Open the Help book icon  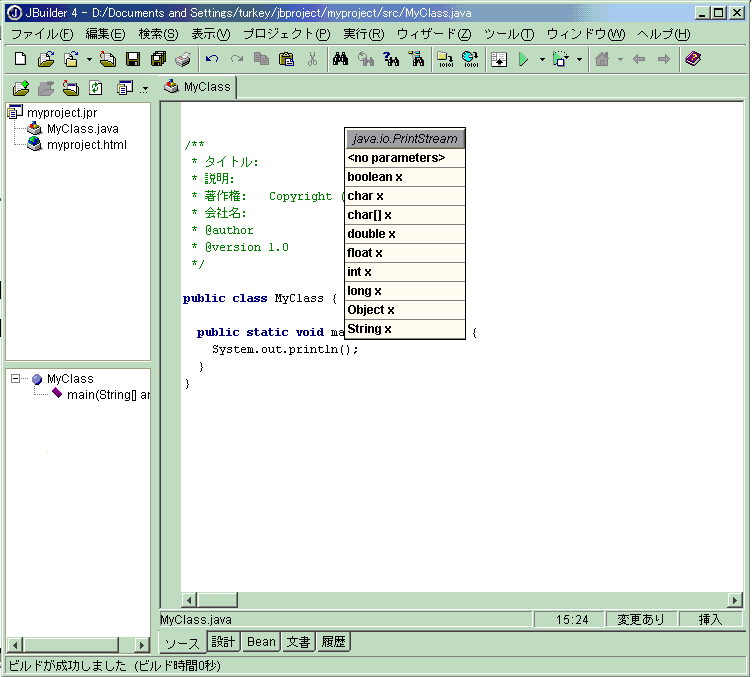692,60
